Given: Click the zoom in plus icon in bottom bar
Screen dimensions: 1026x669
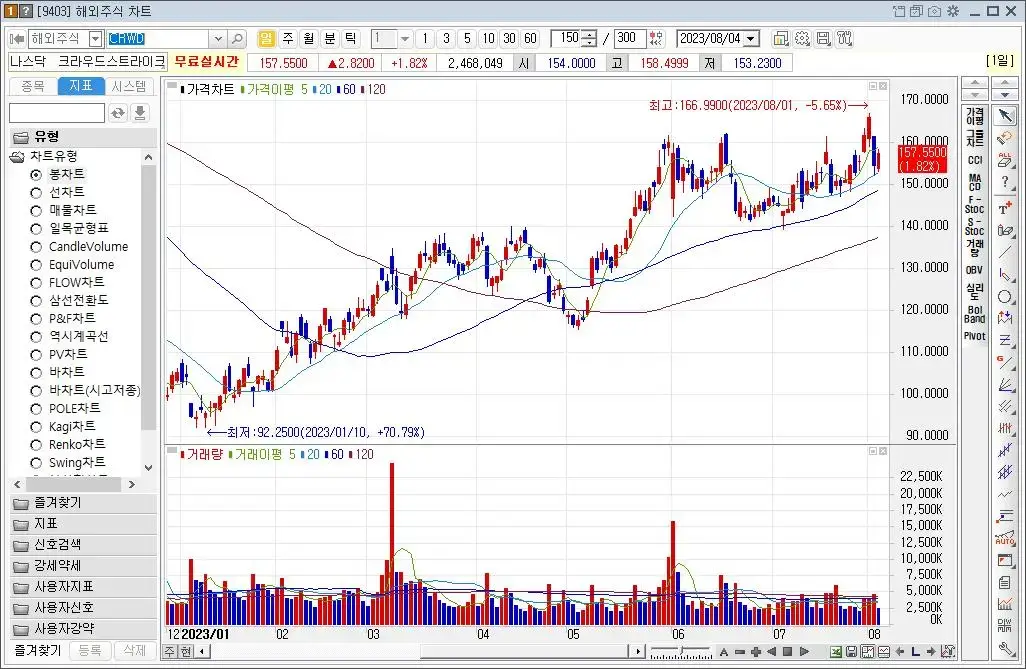Looking at the screenshot, I should click(x=756, y=651).
